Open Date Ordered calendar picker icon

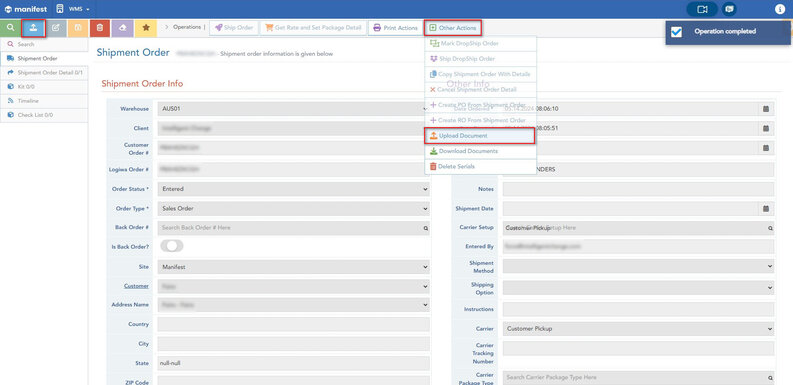(x=766, y=109)
